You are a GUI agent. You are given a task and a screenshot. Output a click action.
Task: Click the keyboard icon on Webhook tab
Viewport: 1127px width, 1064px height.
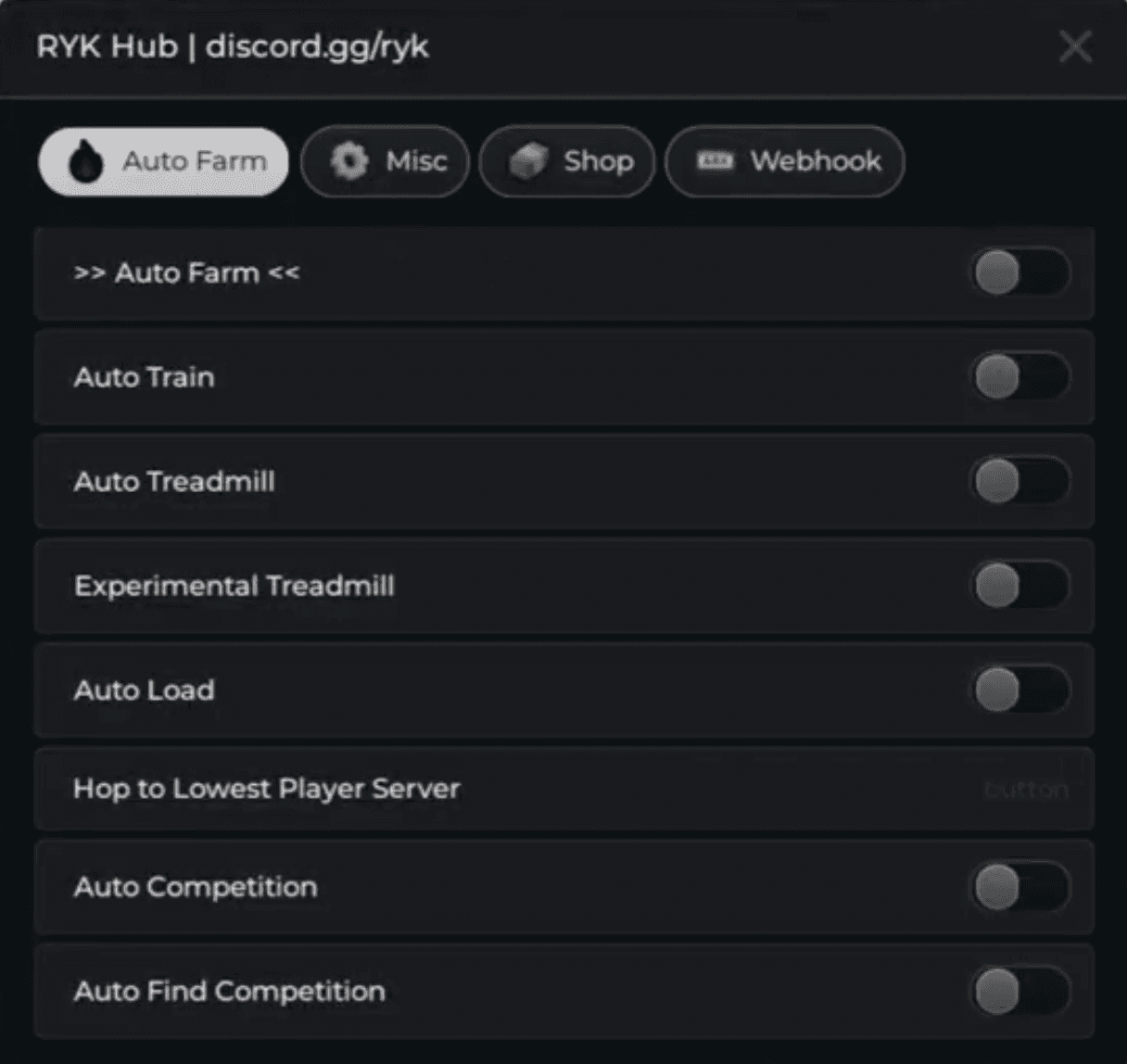tap(715, 161)
